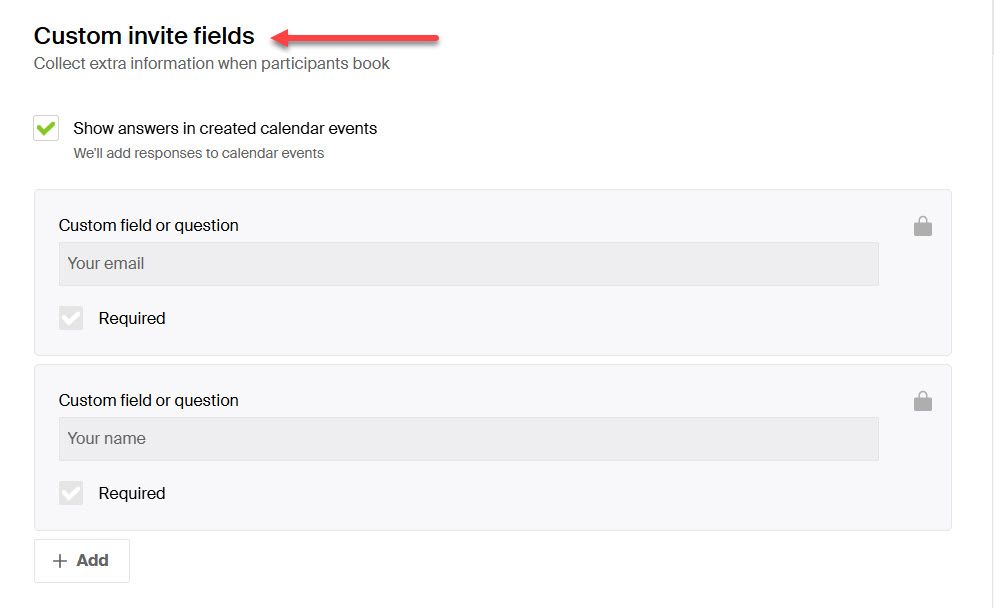Click the padlock icon in the second card
The image size is (994, 608).
click(x=923, y=400)
